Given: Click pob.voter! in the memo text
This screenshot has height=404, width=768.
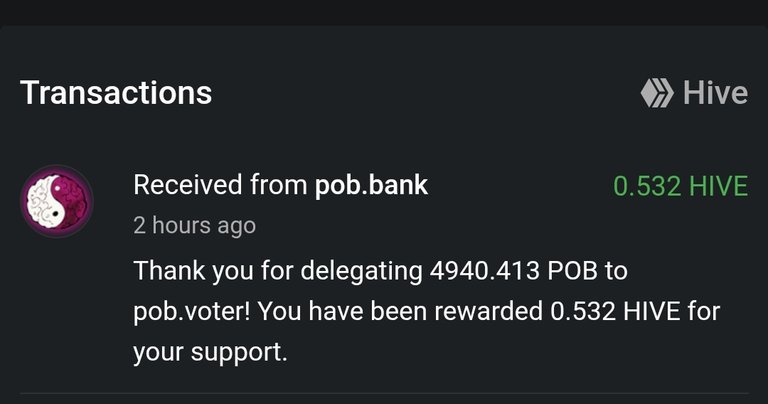Looking at the screenshot, I should (192, 312).
